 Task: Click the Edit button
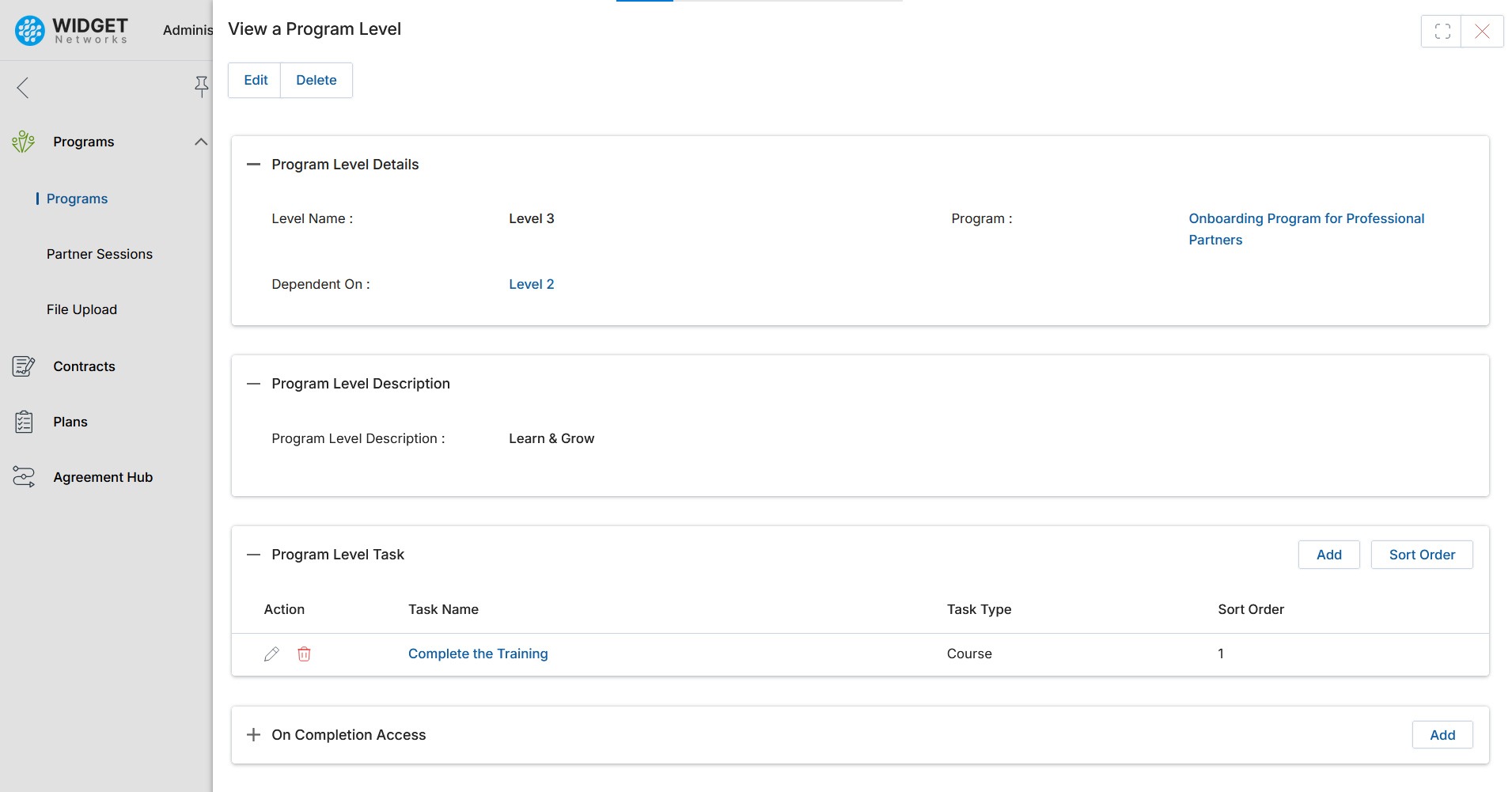(256, 80)
